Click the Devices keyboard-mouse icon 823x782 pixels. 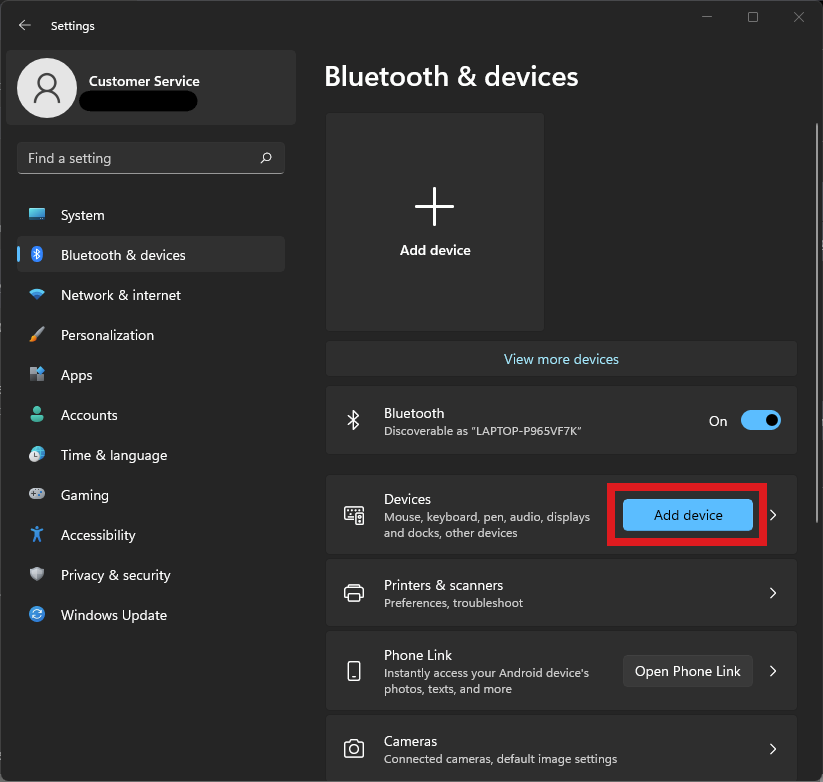[354, 515]
